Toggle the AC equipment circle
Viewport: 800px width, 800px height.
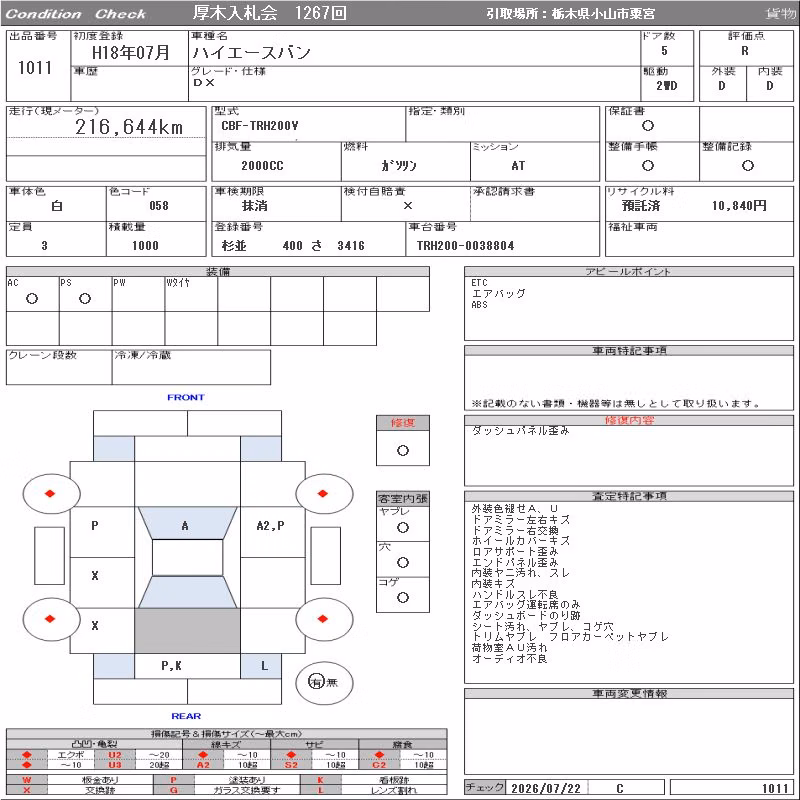pyautogui.click(x=32, y=299)
